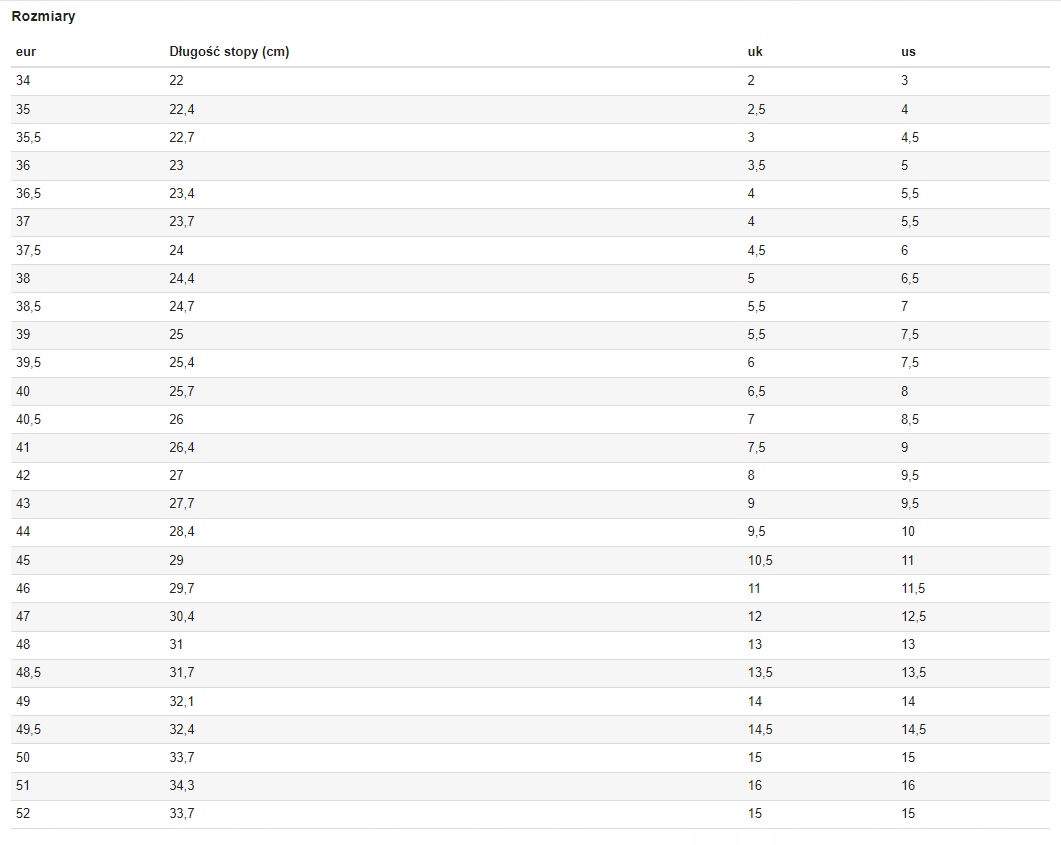The width and height of the screenshot is (1061, 845).
Task: Click the uk column header
Action: 755,52
